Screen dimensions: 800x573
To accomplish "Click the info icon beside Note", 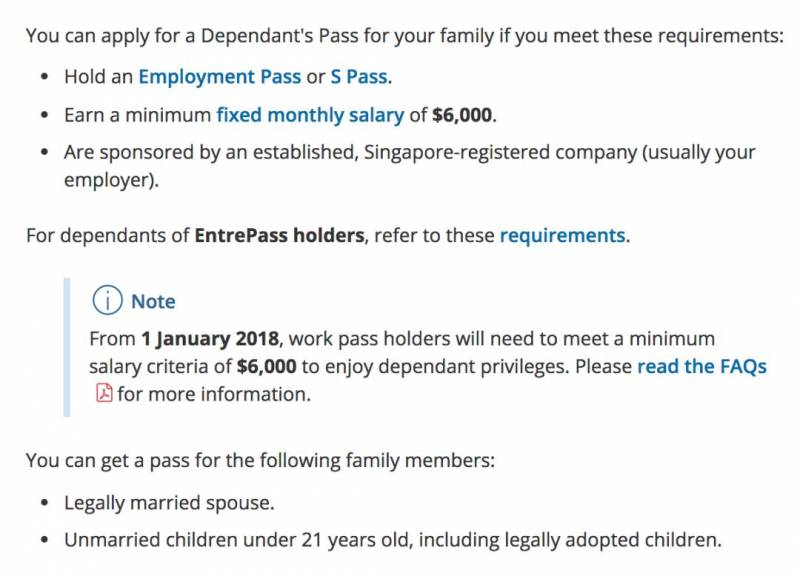I will coord(105,301).
